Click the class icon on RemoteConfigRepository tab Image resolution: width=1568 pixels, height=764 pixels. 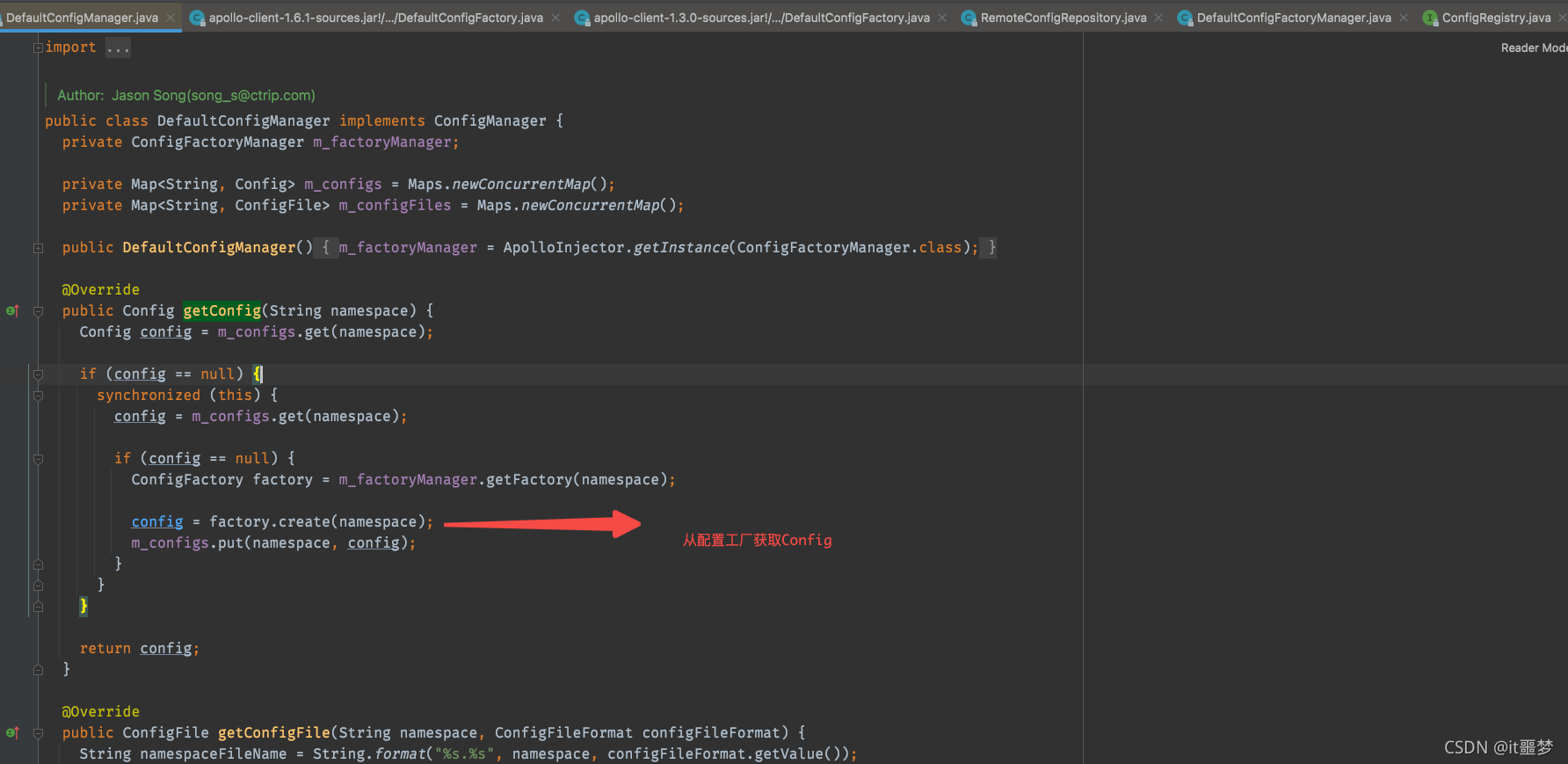click(969, 18)
